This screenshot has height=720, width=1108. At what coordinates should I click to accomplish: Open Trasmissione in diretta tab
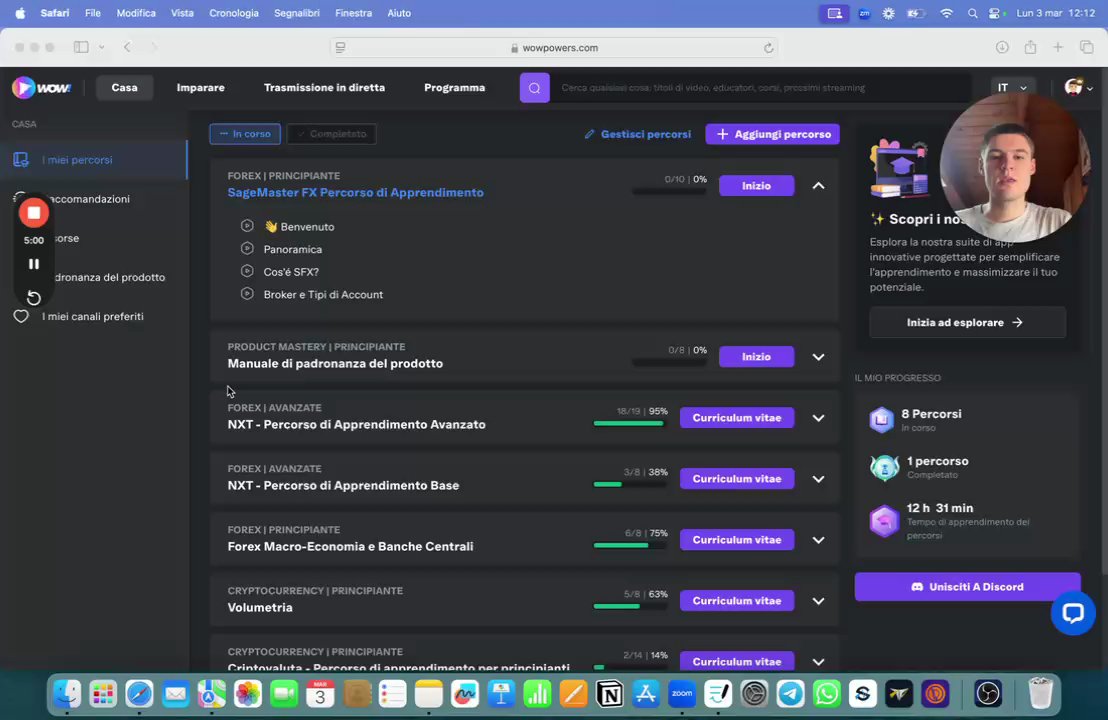324,88
